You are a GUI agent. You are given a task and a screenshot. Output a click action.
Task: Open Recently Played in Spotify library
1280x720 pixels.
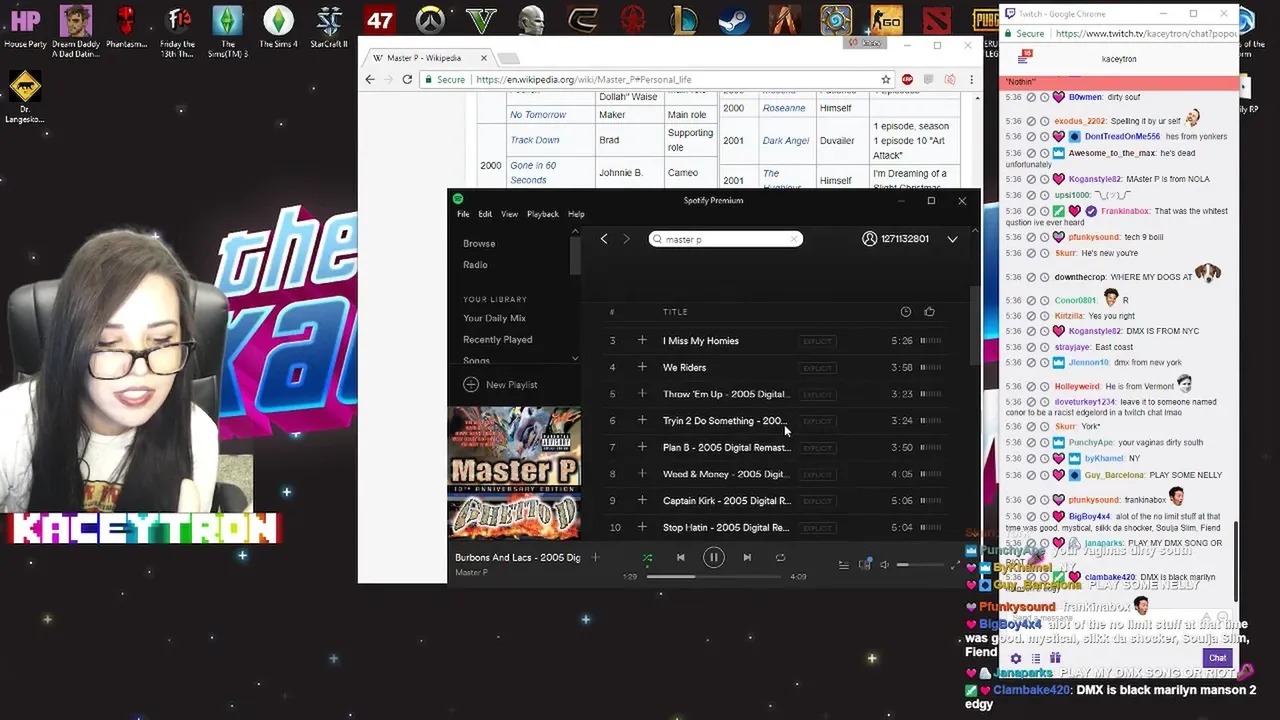pos(497,340)
